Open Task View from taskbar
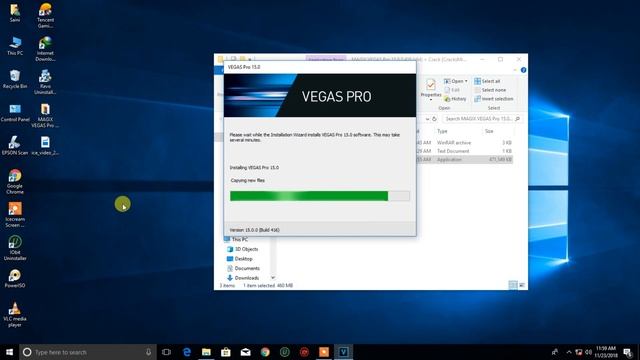Screen dimensions: 640x360 tap(166, 352)
